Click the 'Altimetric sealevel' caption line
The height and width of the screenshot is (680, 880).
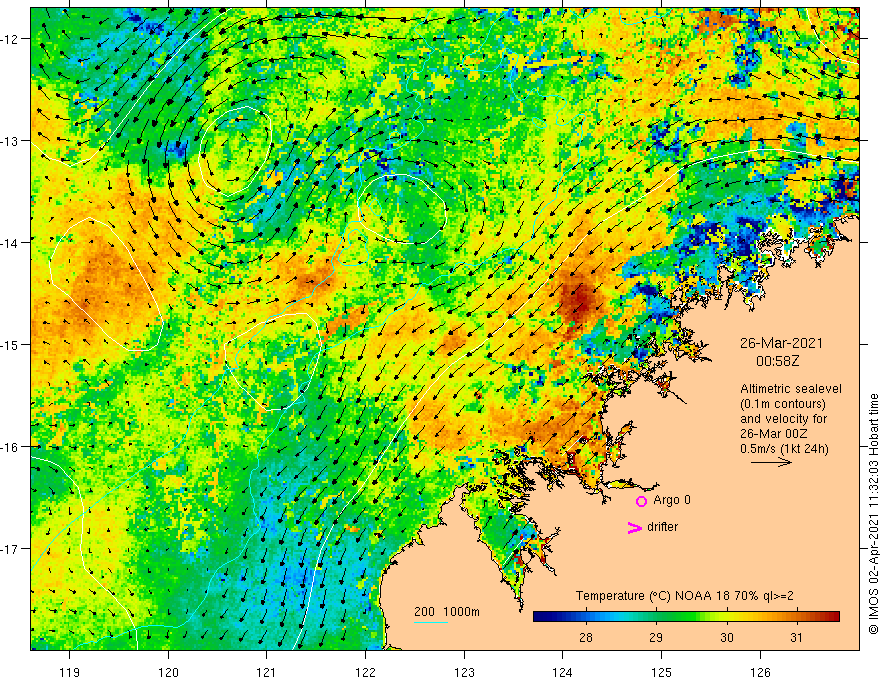click(791, 388)
